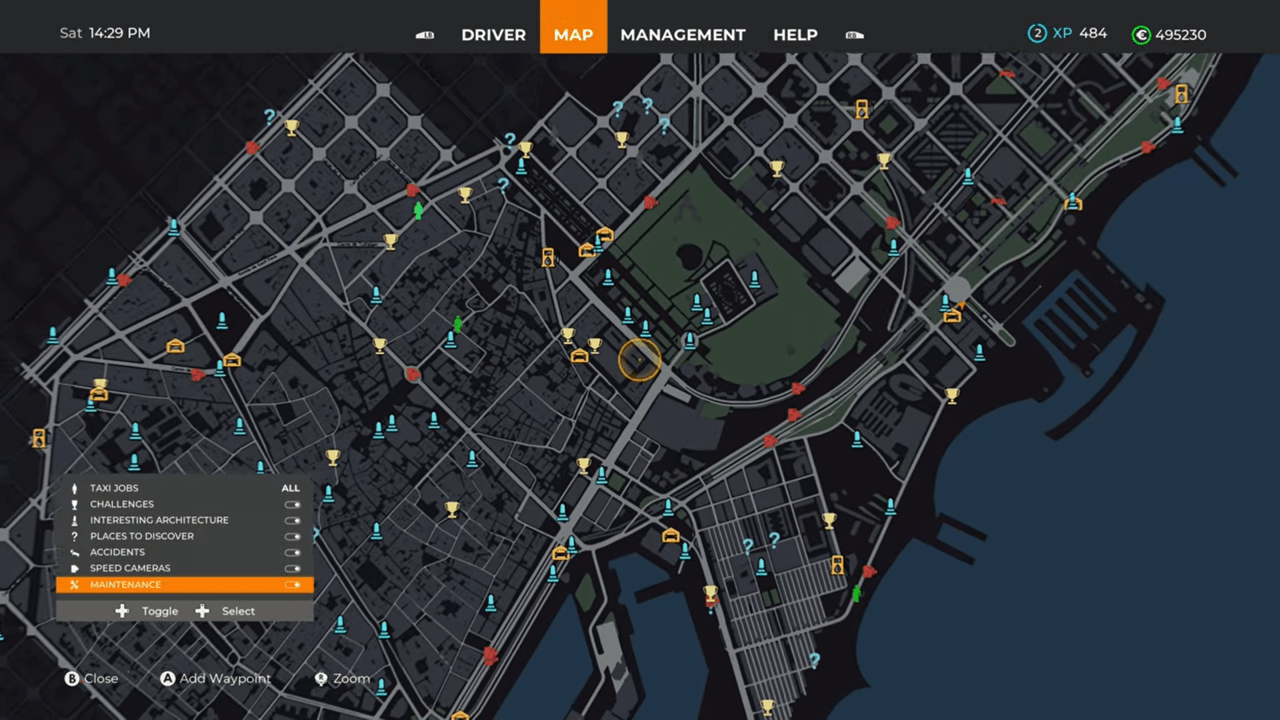Viewport: 1280px width, 720px height.
Task: Click the Zoom prompt
Action: 351,678
